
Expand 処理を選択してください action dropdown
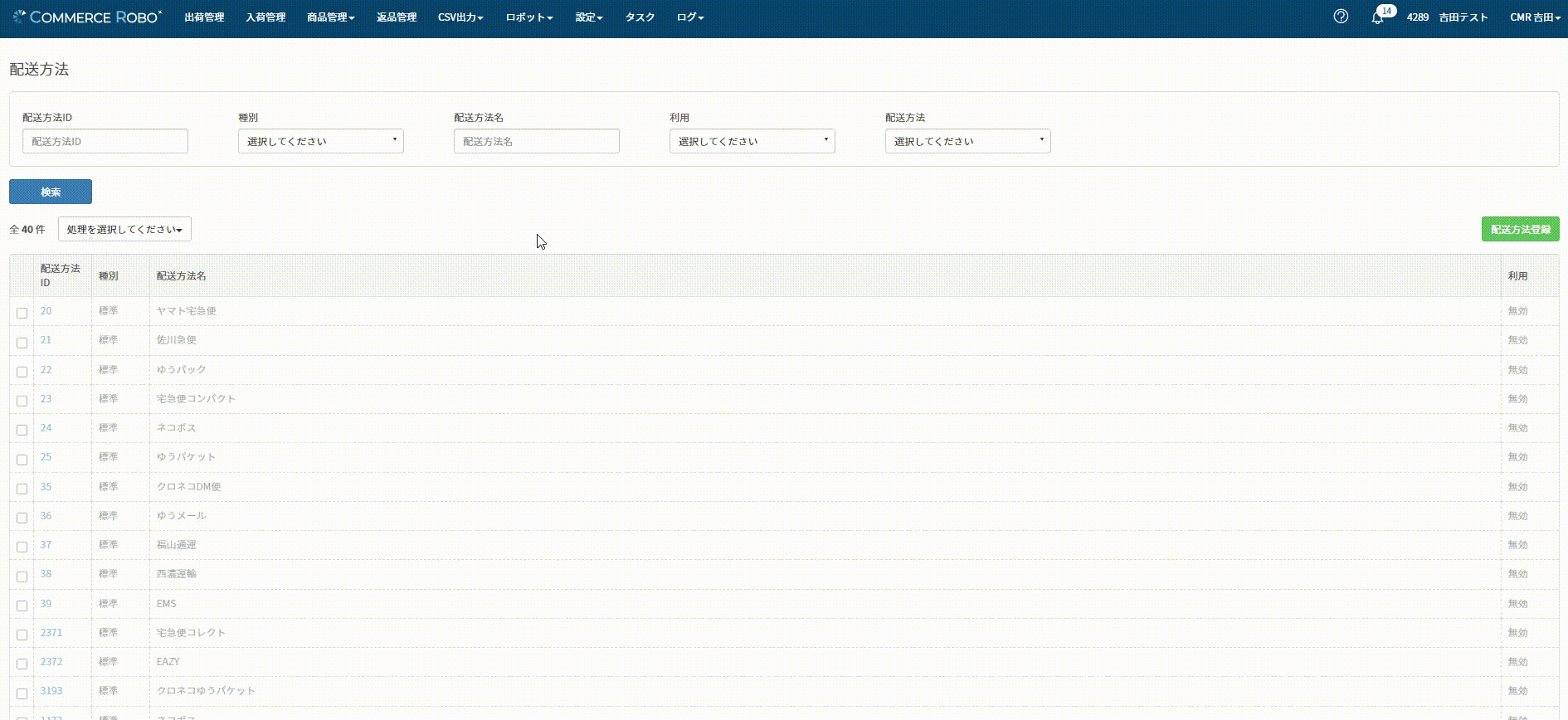coord(124,229)
